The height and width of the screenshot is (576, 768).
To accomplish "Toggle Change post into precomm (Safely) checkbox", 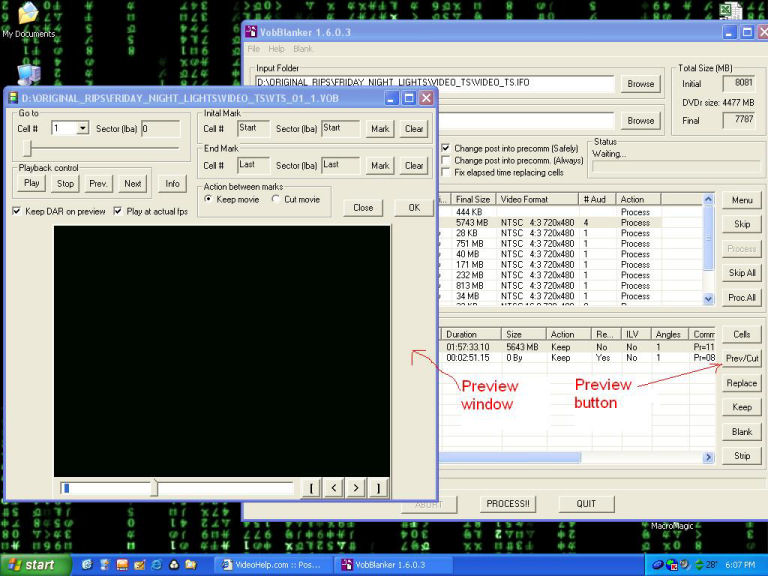I will 446,147.
